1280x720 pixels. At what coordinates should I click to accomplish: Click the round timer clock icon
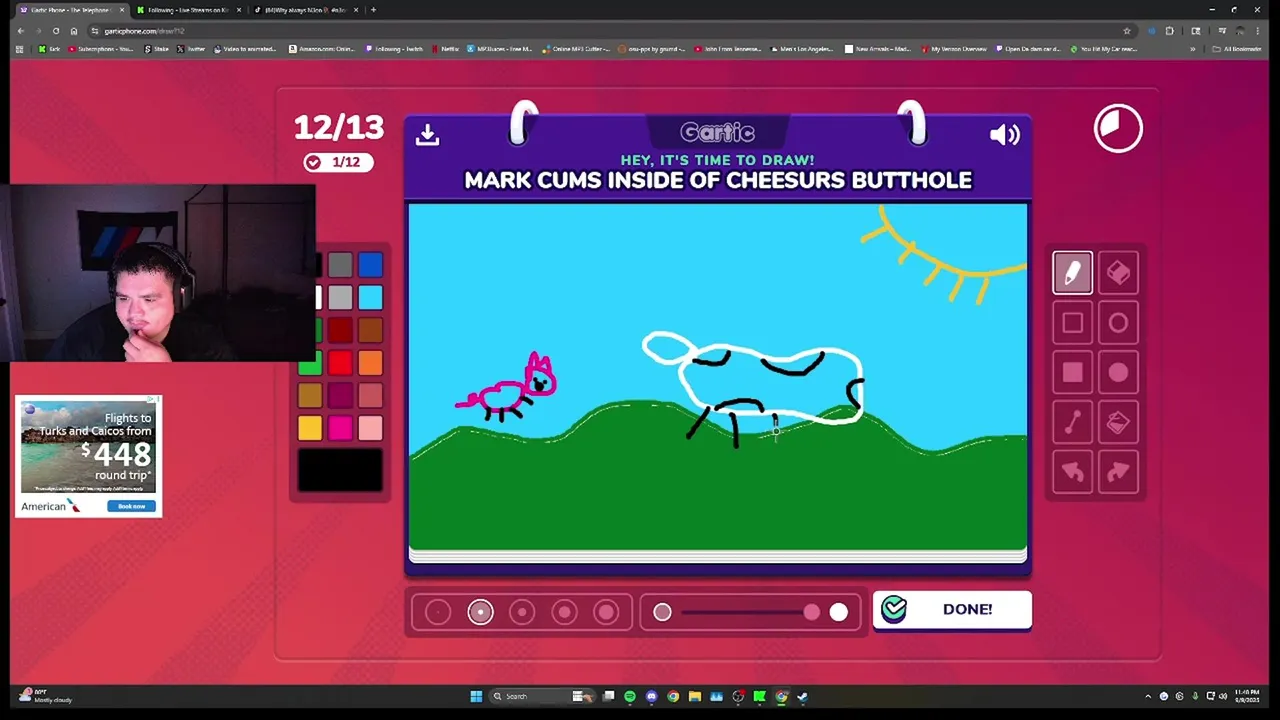click(1118, 128)
